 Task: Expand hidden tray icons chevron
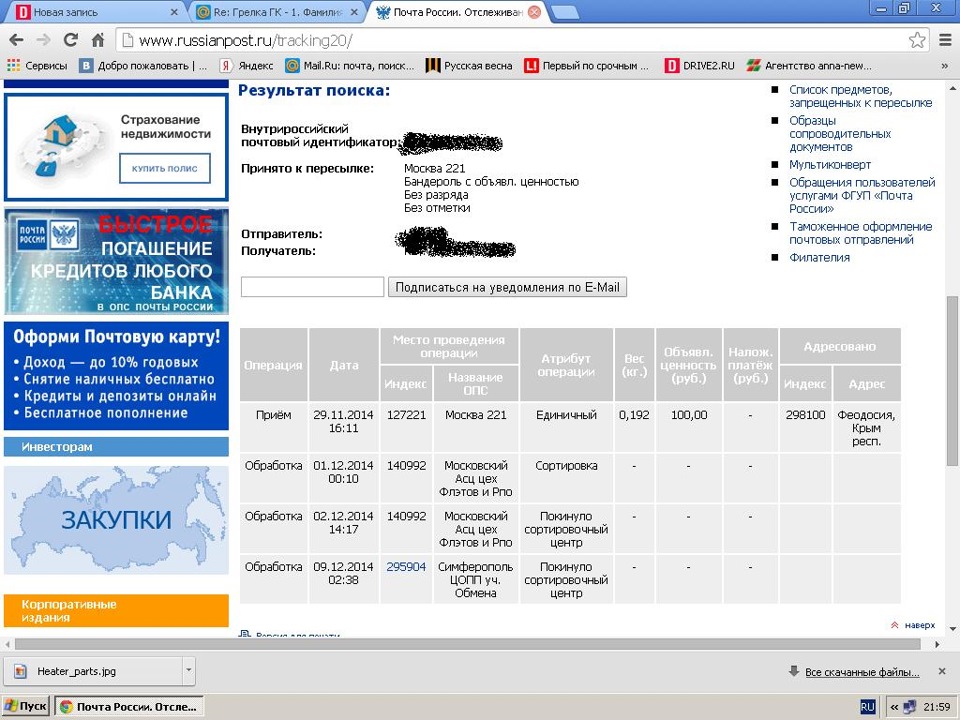[x=894, y=707]
